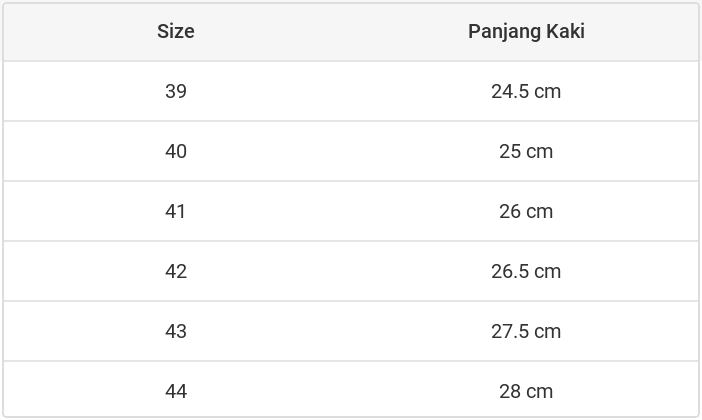Click the row listing 40 and 25 cm
The width and height of the screenshot is (702, 420).
(350, 151)
